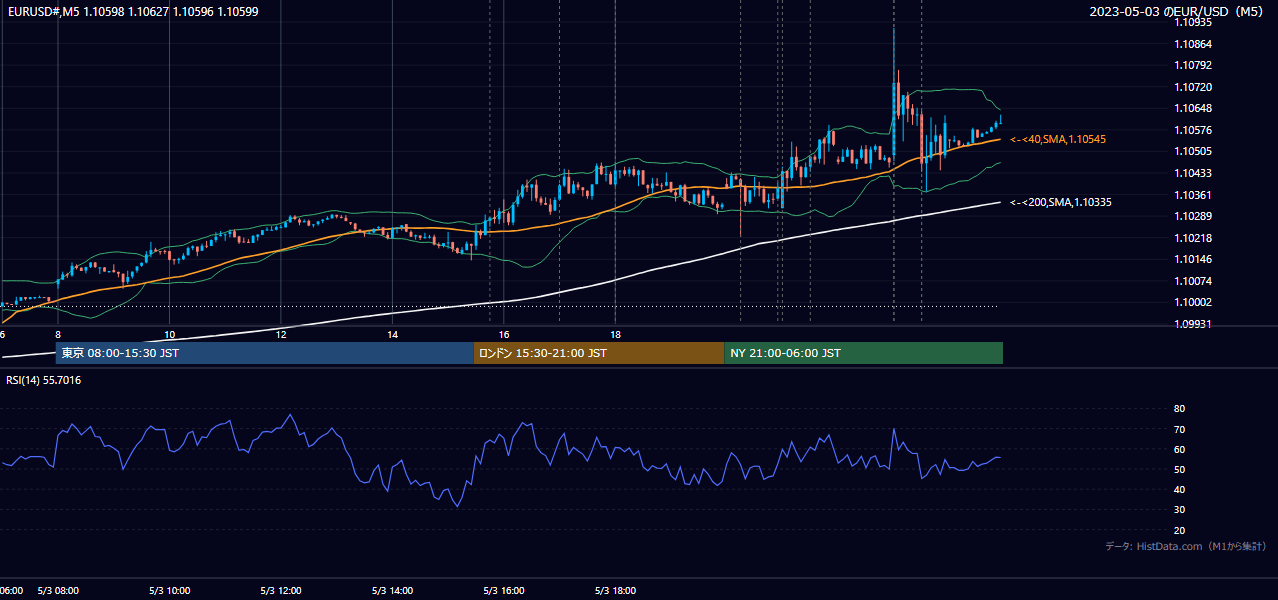Click the RSI scale value 20
This screenshot has width=1278, height=600.
(1179, 530)
